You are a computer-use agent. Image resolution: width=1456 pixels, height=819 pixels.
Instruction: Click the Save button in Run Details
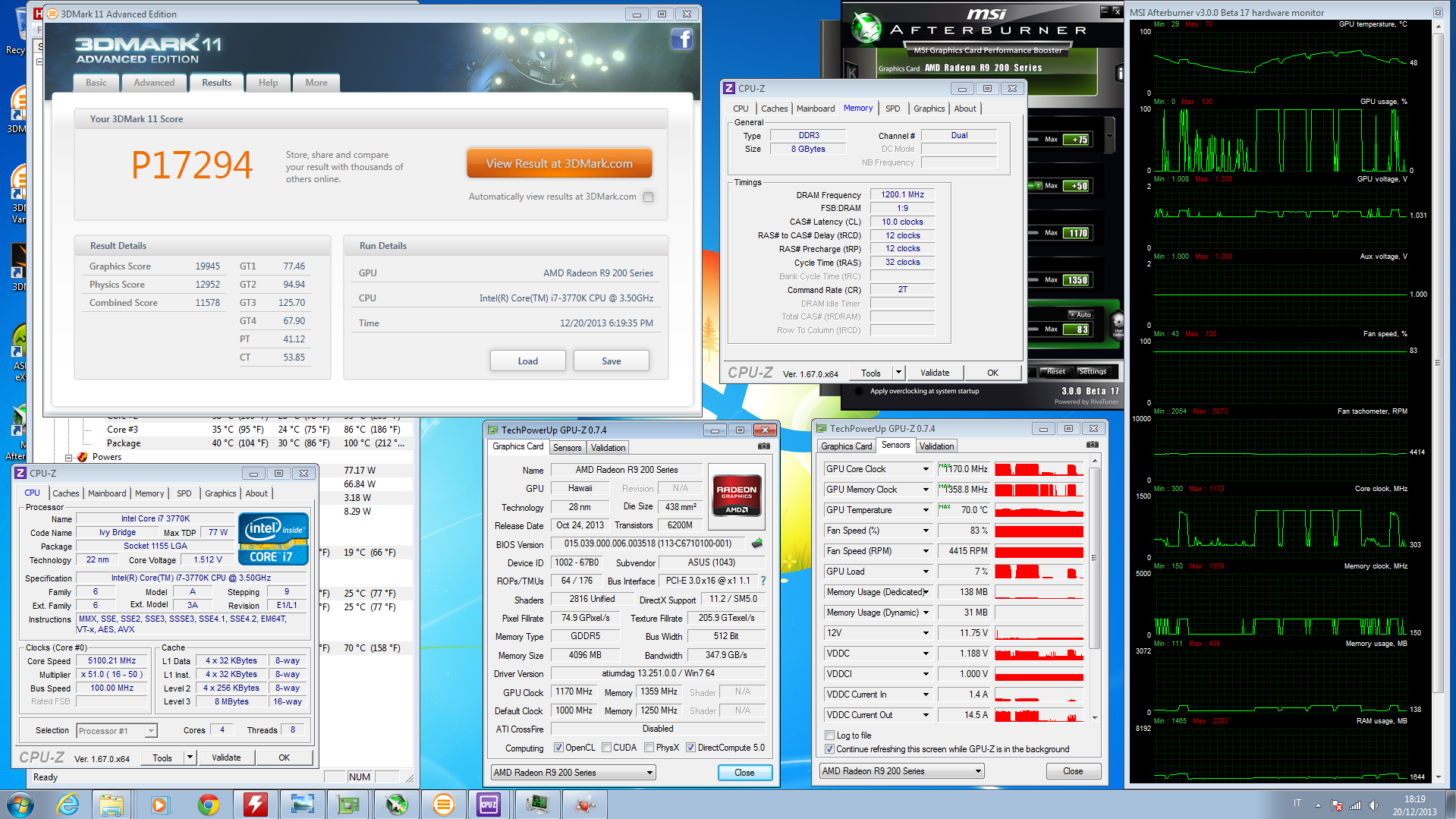point(611,361)
